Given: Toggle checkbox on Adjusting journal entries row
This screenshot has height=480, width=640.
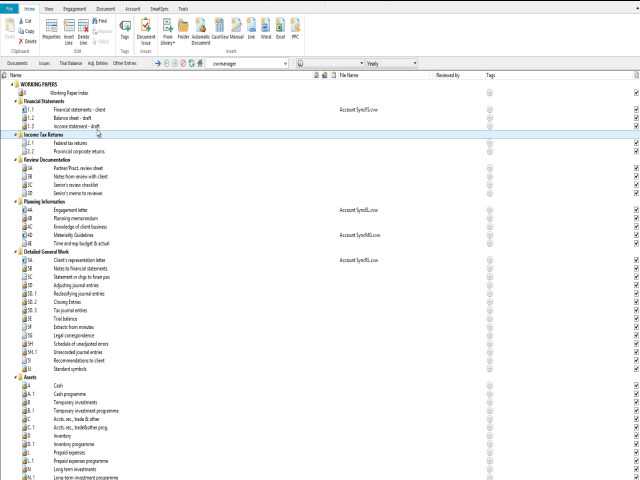Looking at the screenshot, I should point(636,285).
